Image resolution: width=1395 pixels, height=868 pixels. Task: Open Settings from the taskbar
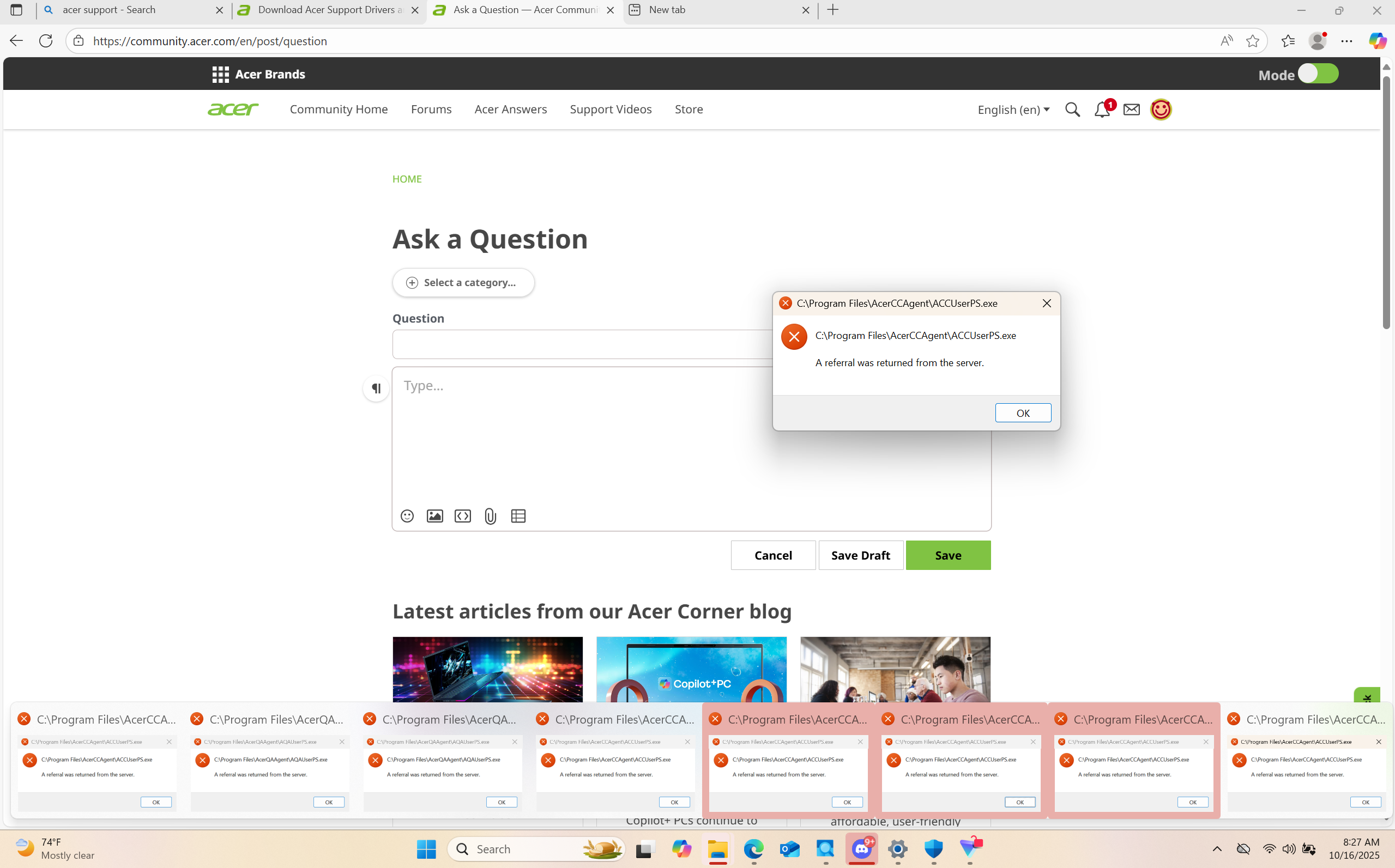897,848
